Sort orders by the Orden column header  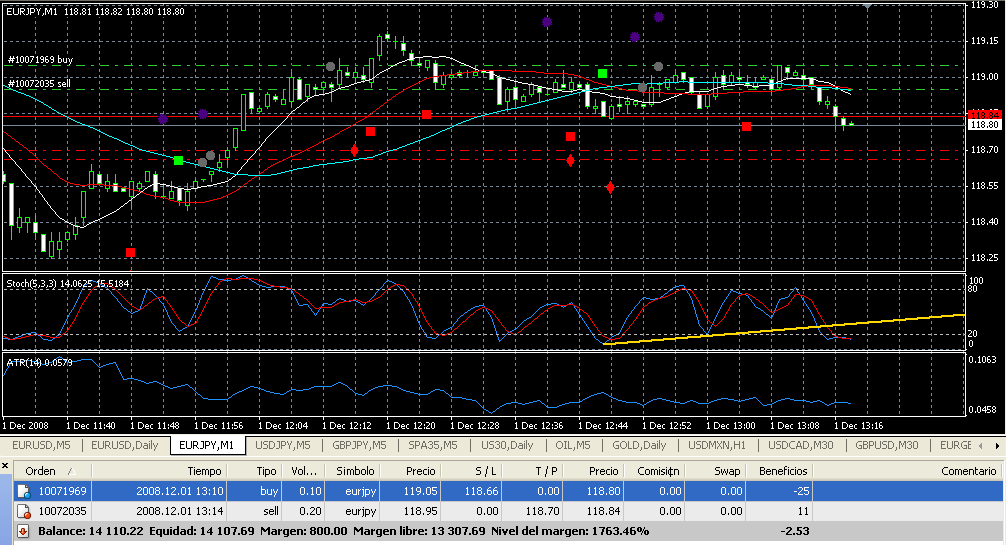click(45, 471)
